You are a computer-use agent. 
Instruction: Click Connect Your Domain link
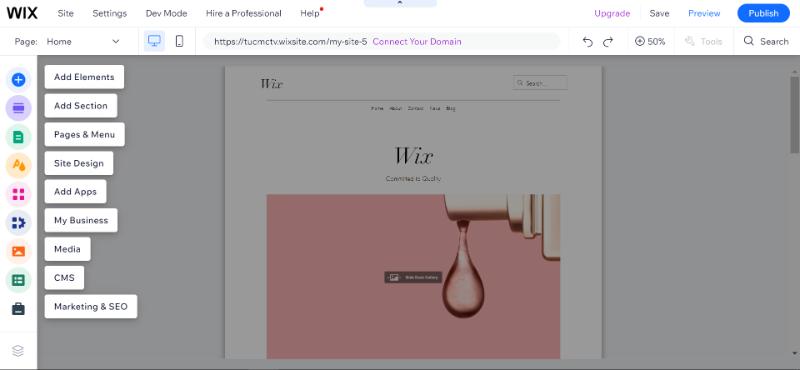point(417,42)
